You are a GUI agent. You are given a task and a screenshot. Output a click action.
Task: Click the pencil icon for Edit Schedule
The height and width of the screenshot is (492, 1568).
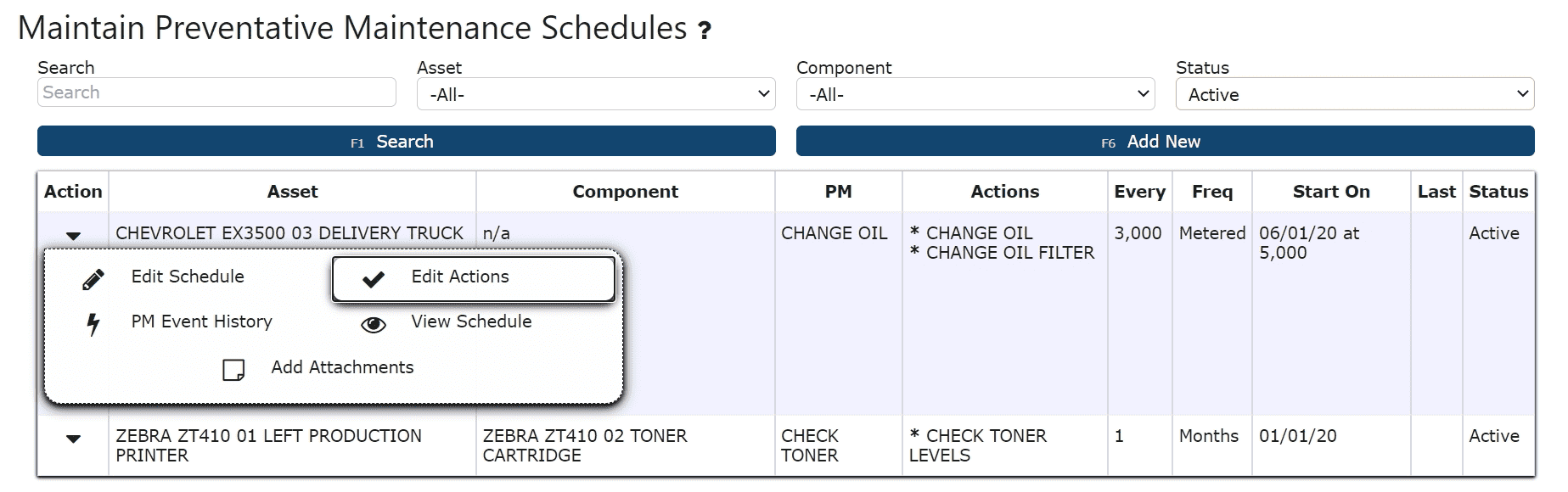93,279
